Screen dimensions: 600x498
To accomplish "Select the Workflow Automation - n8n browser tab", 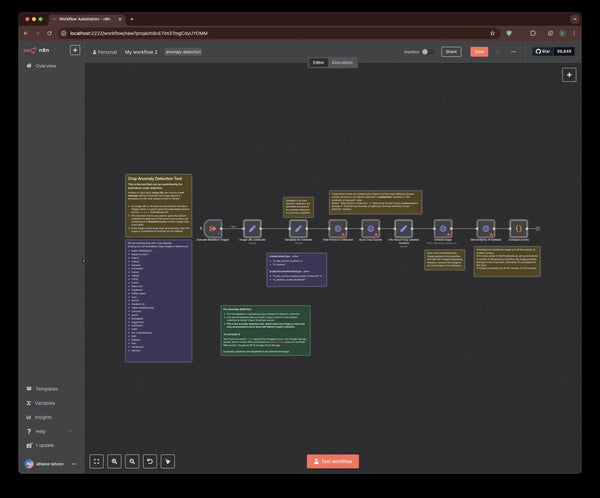I will [86, 19].
